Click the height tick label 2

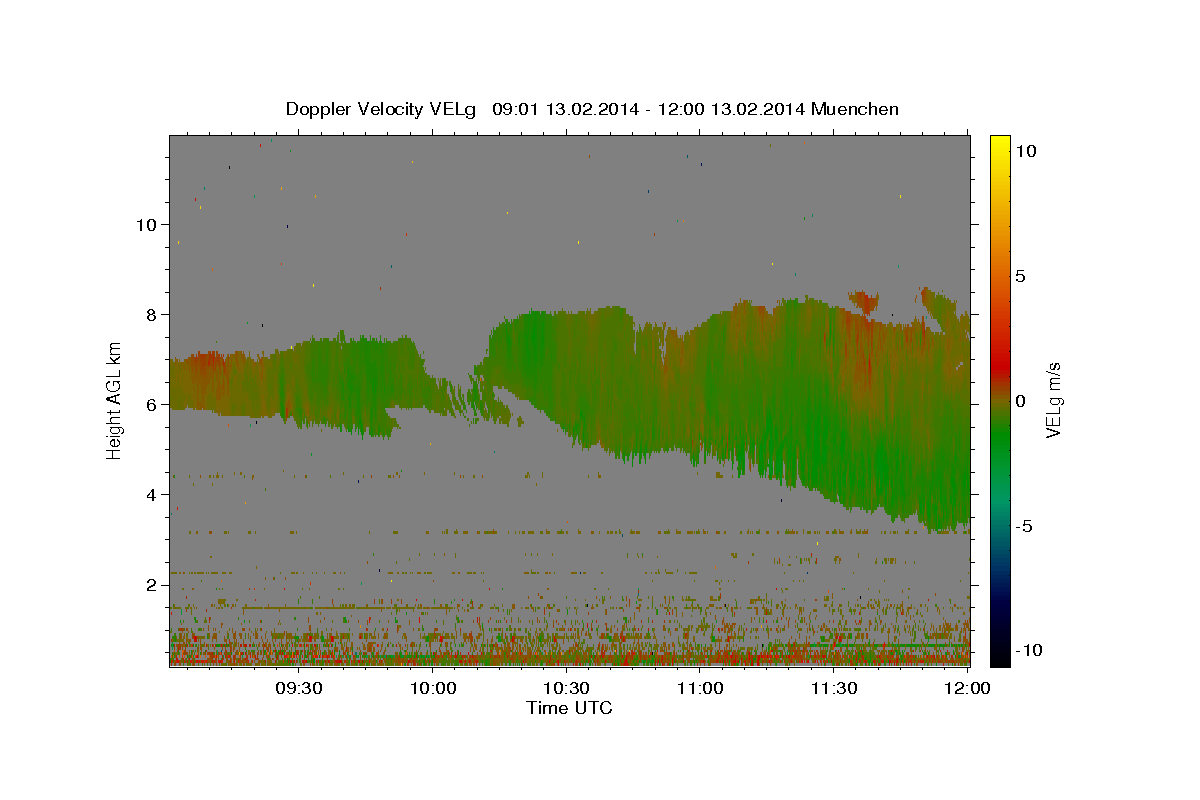point(150,585)
